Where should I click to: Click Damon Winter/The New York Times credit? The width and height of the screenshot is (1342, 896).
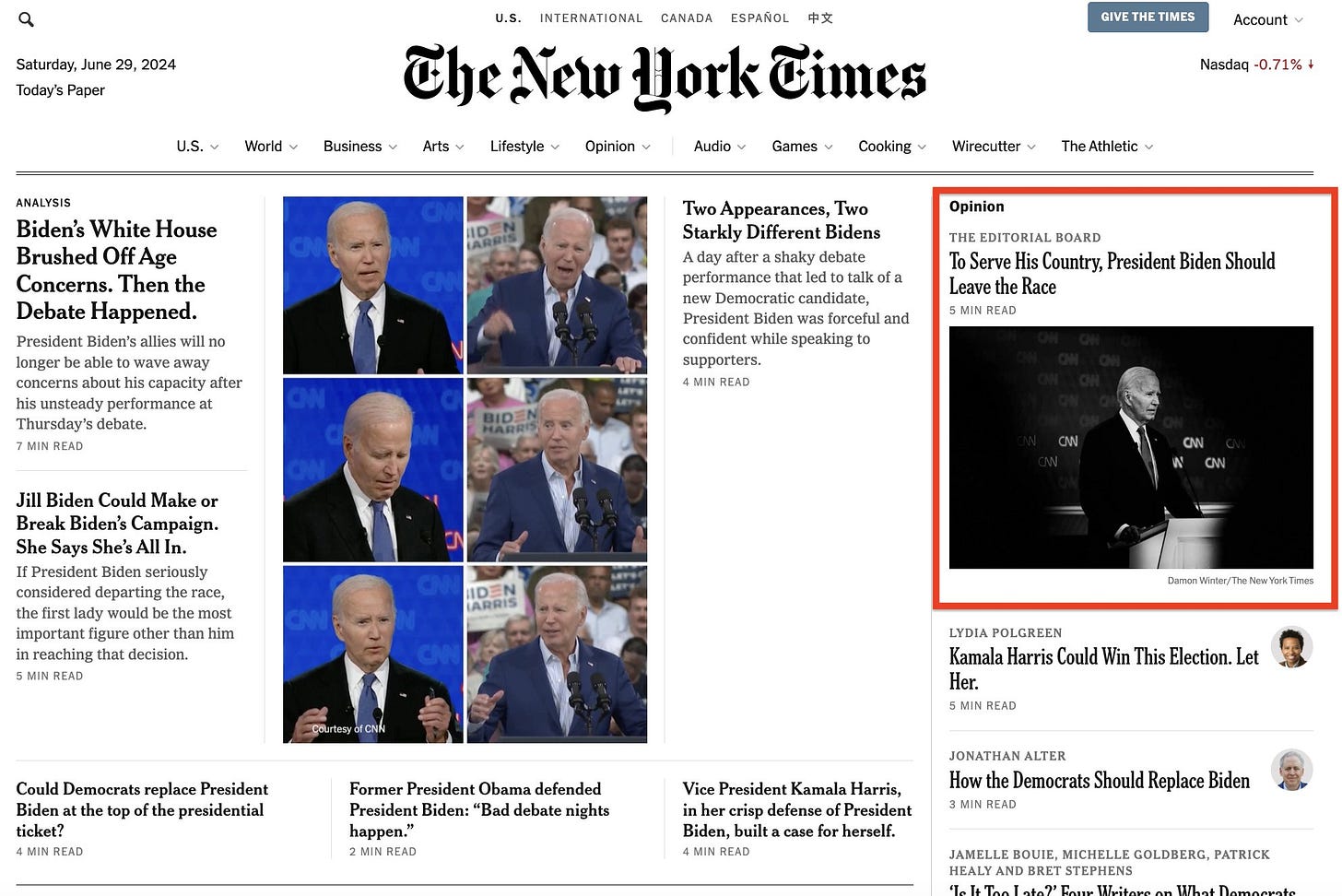[1240, 581]
